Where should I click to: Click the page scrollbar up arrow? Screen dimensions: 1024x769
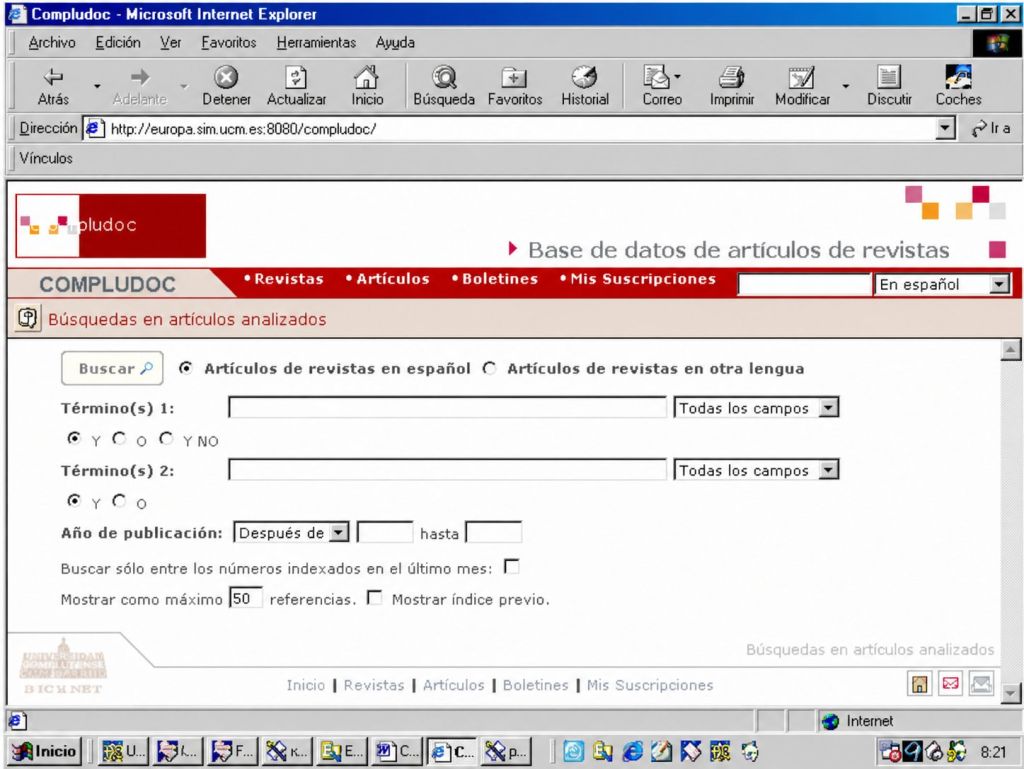coord(1010,351)
